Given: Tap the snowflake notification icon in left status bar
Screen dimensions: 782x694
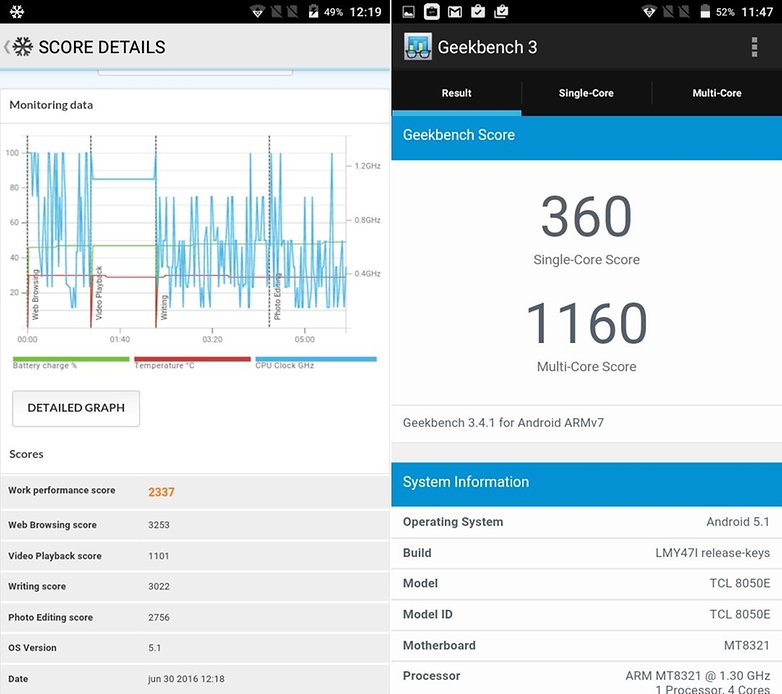Looking at the screenshot, I should coord(16,11).
